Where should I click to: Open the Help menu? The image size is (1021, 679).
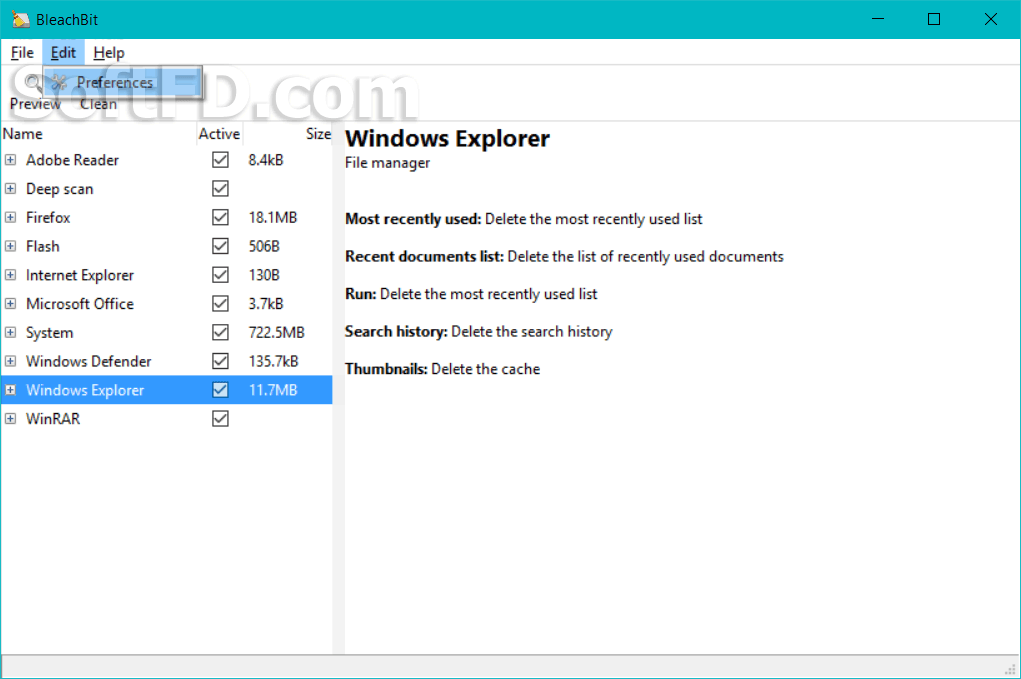(x=109, y=53)
